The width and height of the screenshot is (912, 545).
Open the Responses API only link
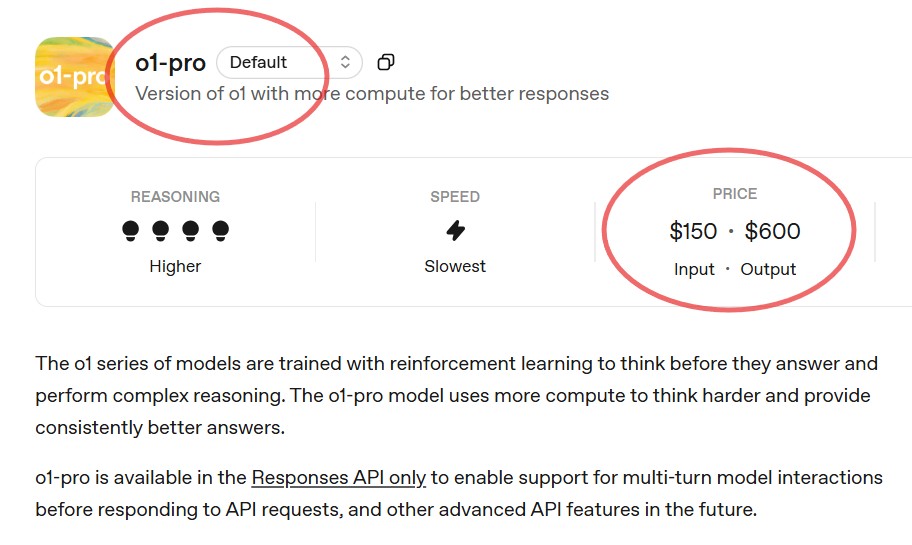339,478
